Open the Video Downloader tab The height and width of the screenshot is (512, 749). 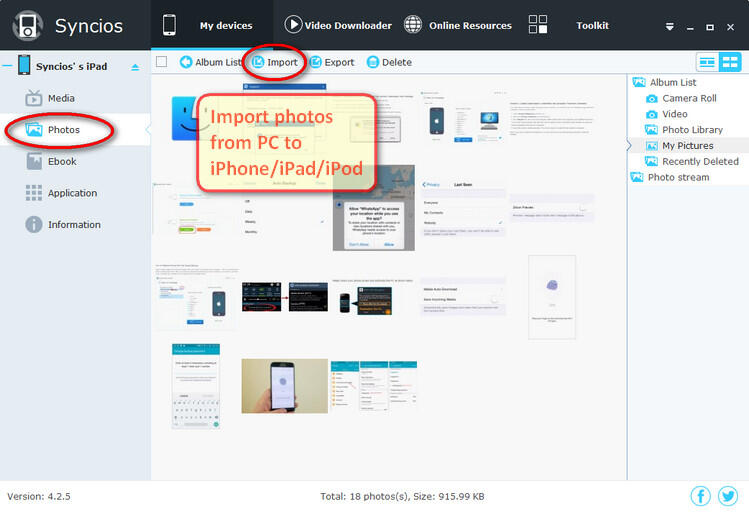(x=338, y=25)
